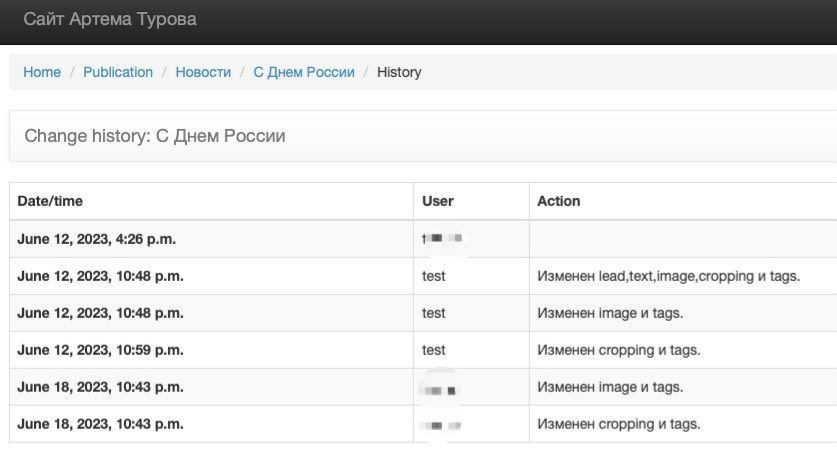
Task: Click the Action column header
Action: point(558,201)
